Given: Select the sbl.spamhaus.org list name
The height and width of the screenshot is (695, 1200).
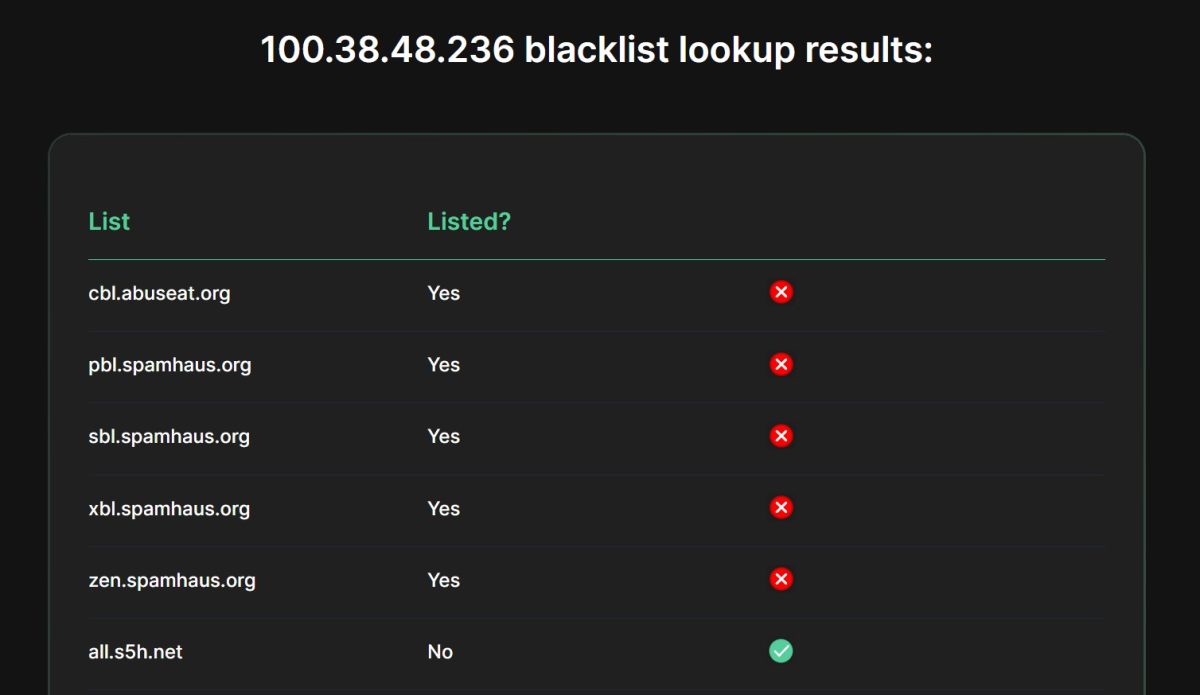Looking at the screenshot, I should [x=169, y=437].
